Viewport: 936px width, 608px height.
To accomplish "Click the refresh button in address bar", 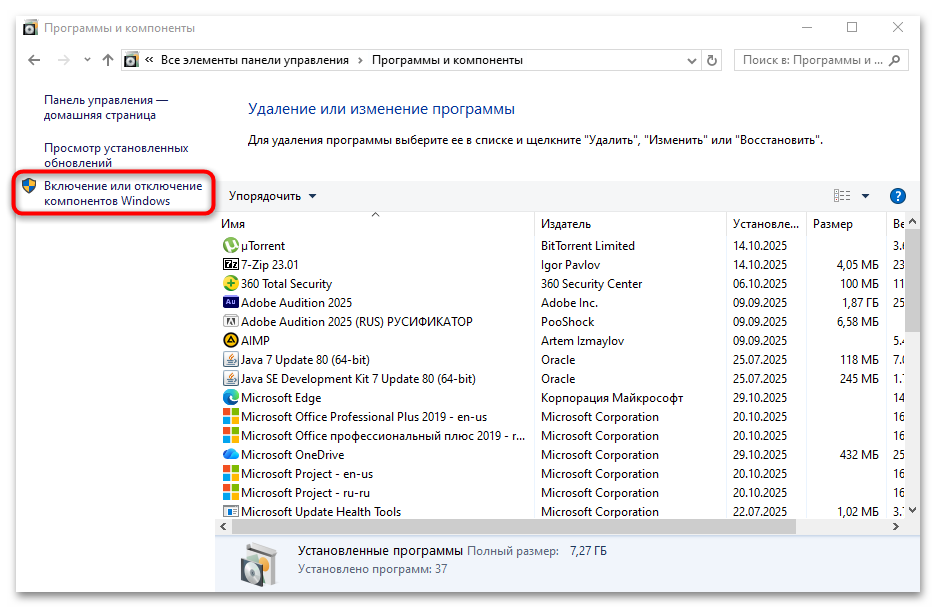I will [x=712, y=60].
